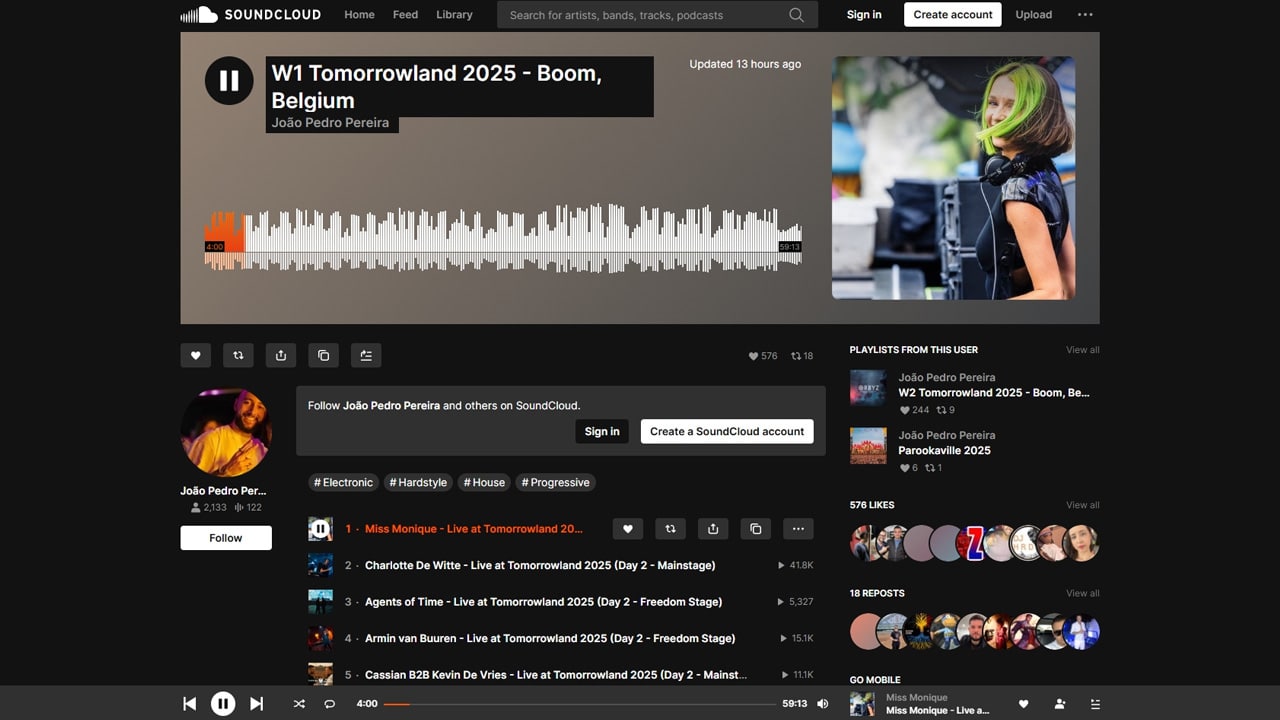Open the Share options for the track

click(280, 355)
